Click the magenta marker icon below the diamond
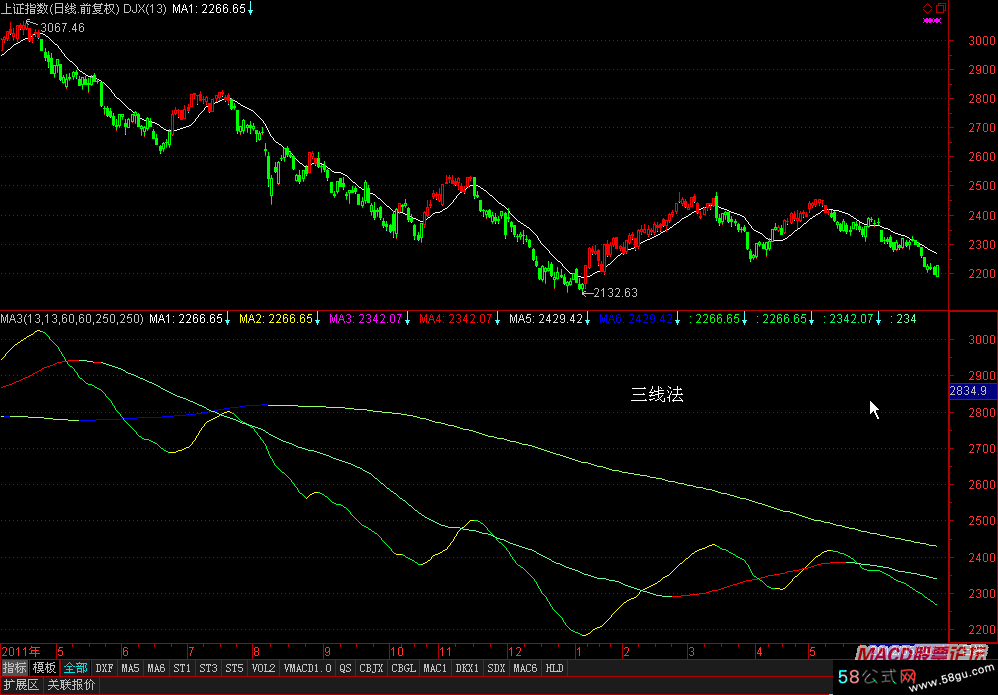This screenshot has width=998, height=695. pyautogui.click(x=932, y=20)
